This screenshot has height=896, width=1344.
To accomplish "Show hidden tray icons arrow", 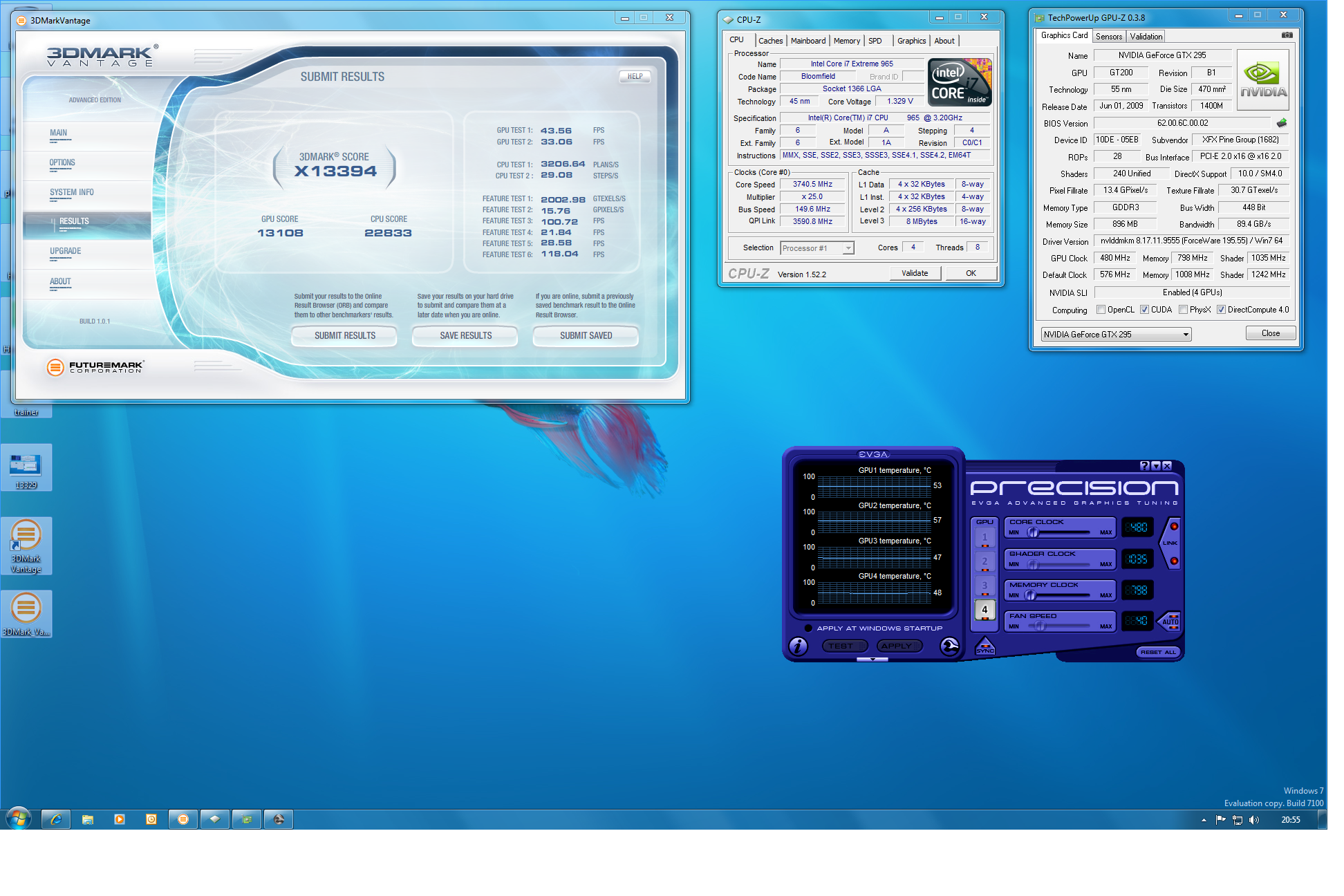I will [x=1204, y=820].
